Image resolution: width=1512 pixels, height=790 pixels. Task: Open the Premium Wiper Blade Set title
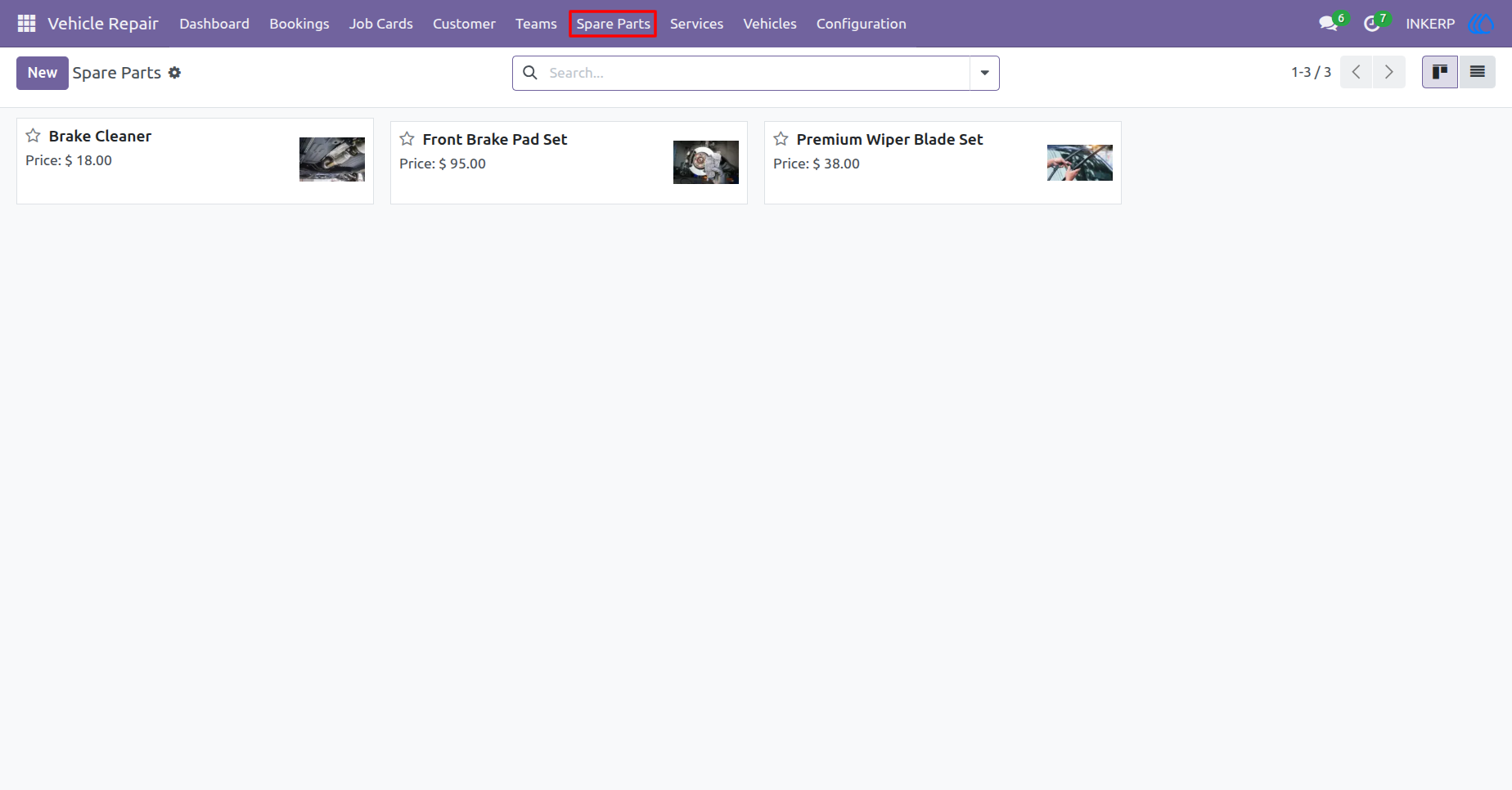(x=889, y=139)
